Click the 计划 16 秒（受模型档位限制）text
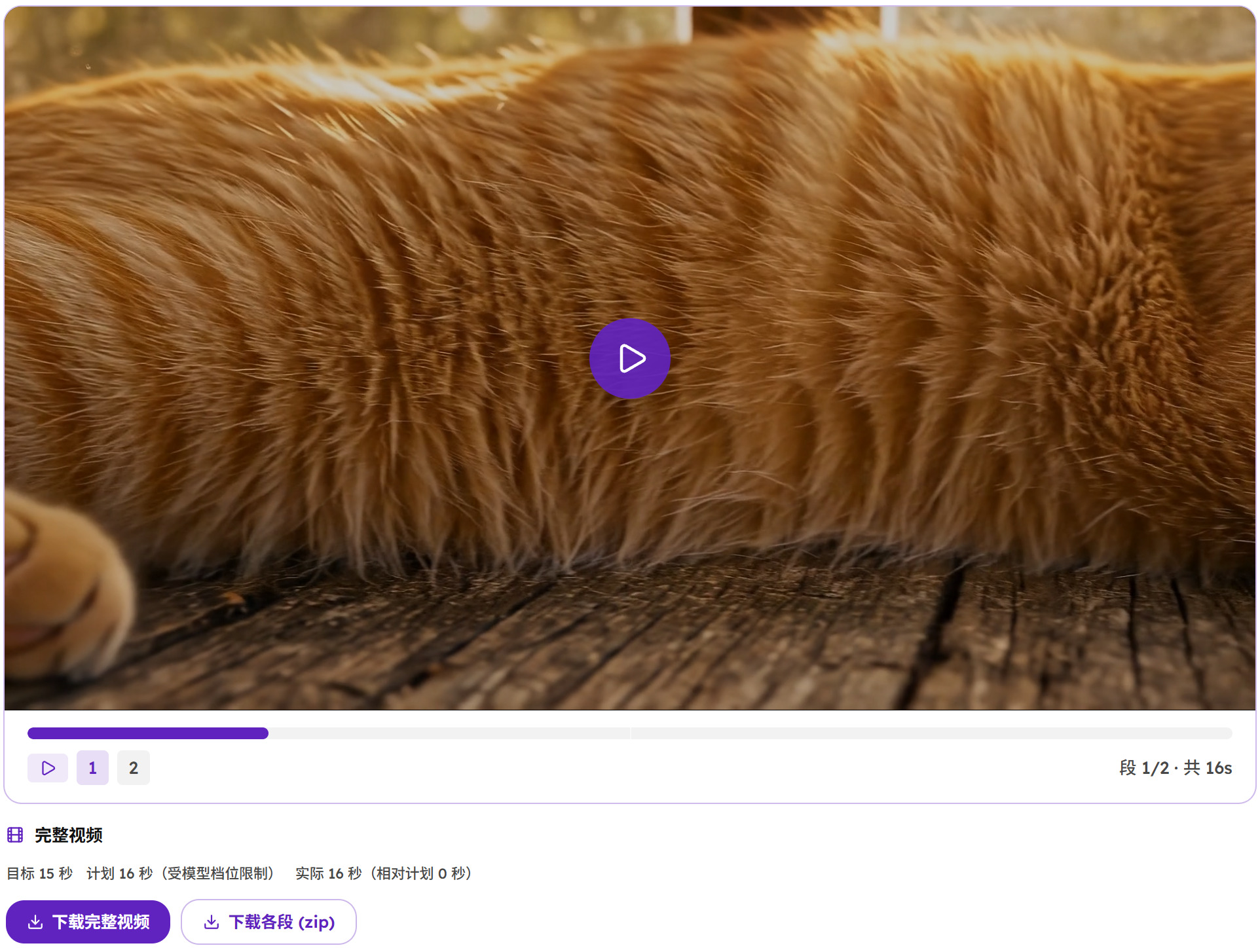 [184, 873]
